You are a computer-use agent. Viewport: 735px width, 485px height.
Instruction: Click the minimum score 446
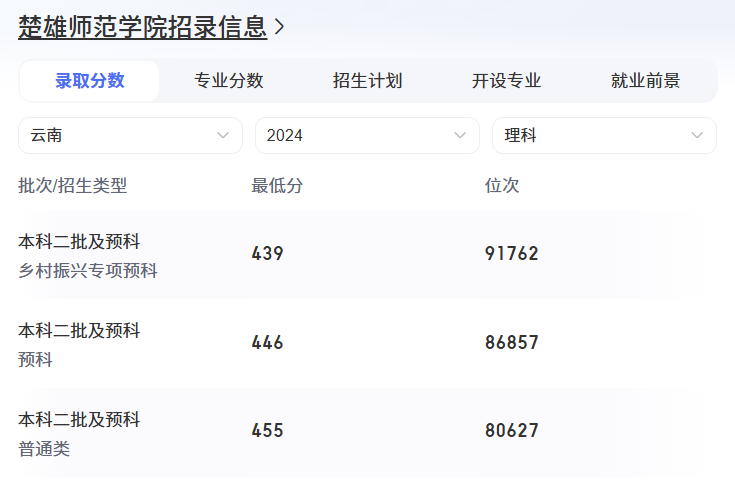click(x=267, y=343)
